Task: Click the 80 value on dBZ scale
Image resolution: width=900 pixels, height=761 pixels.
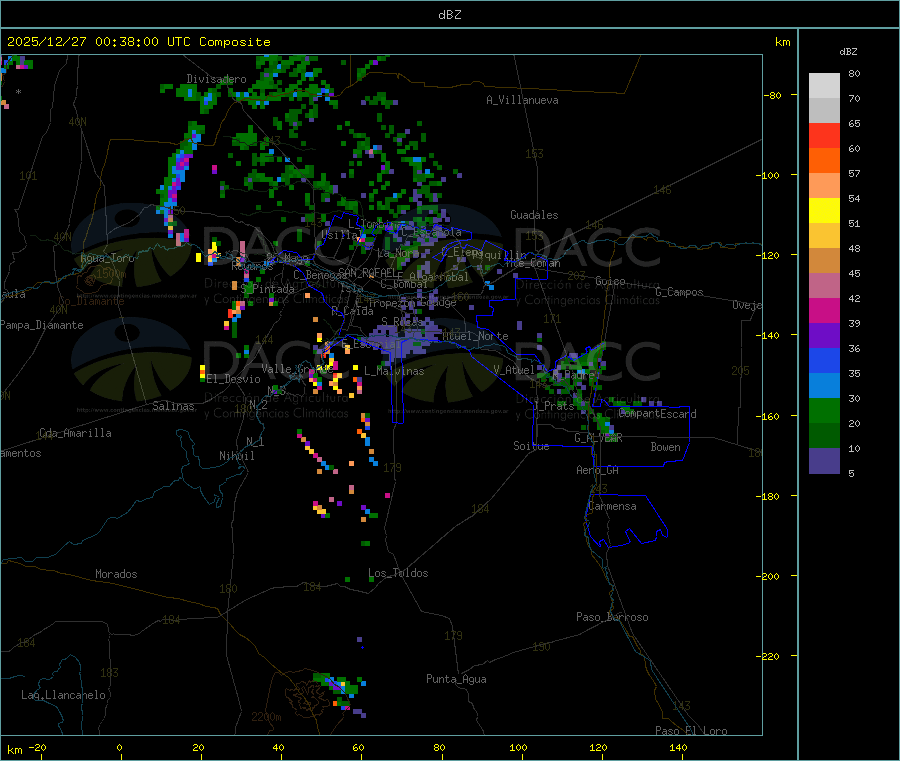Action: pyautogui.click(x=854, y=73)
